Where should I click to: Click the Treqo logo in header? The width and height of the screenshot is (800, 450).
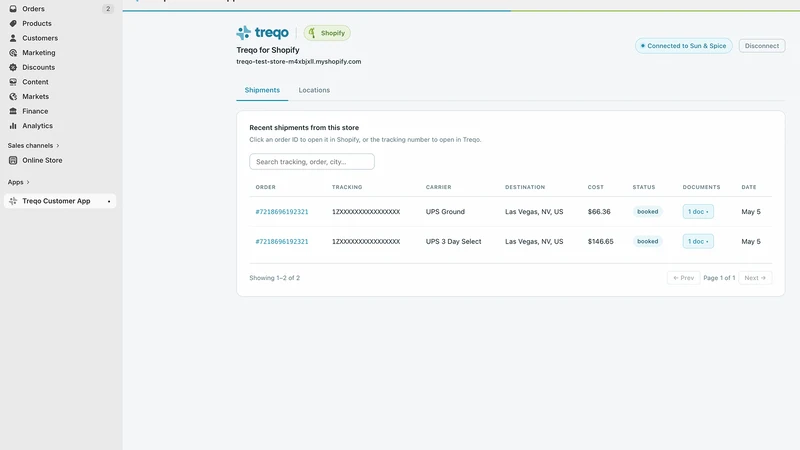pyautogui.click(x=262, y=33)
